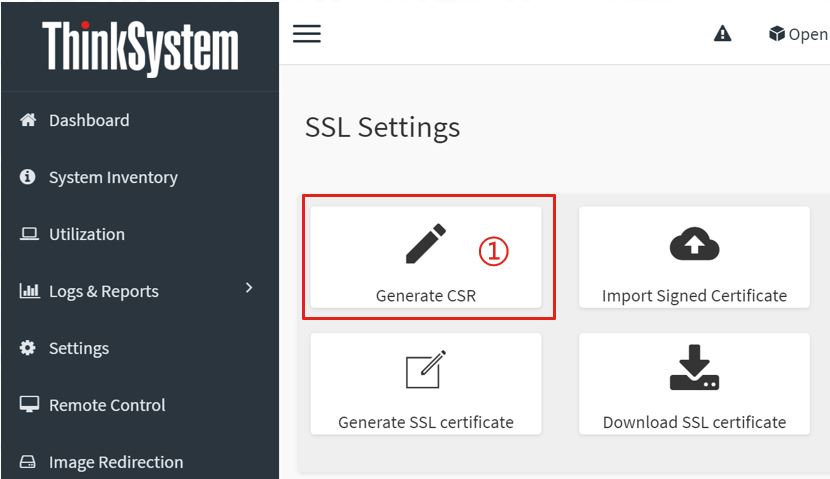Screen dimensions: 830x479
Task: Click the Settings gear icon
Action: [x=28, y=348]
